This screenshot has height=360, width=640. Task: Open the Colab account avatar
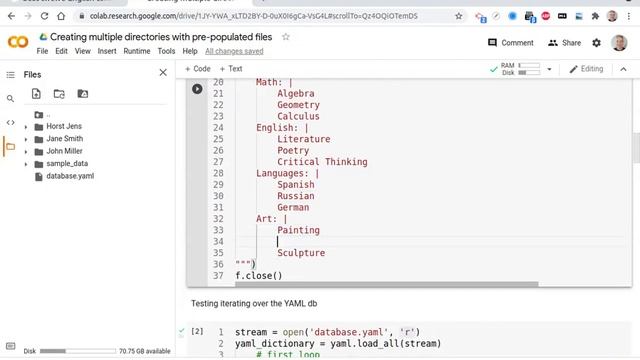pyautogui.click(x=619, y=42)
